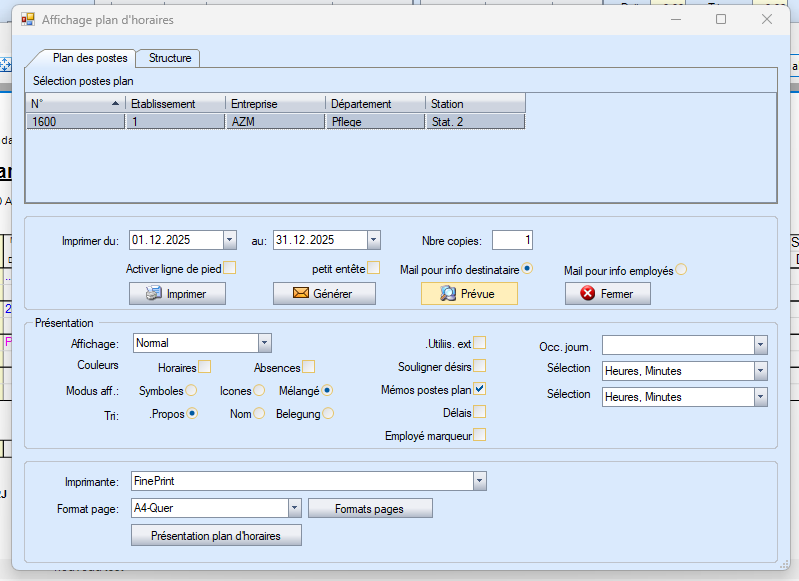Expand the Imprimante printer dropdown
This screenshot has height=581, width=799.
tap(480, 482)
